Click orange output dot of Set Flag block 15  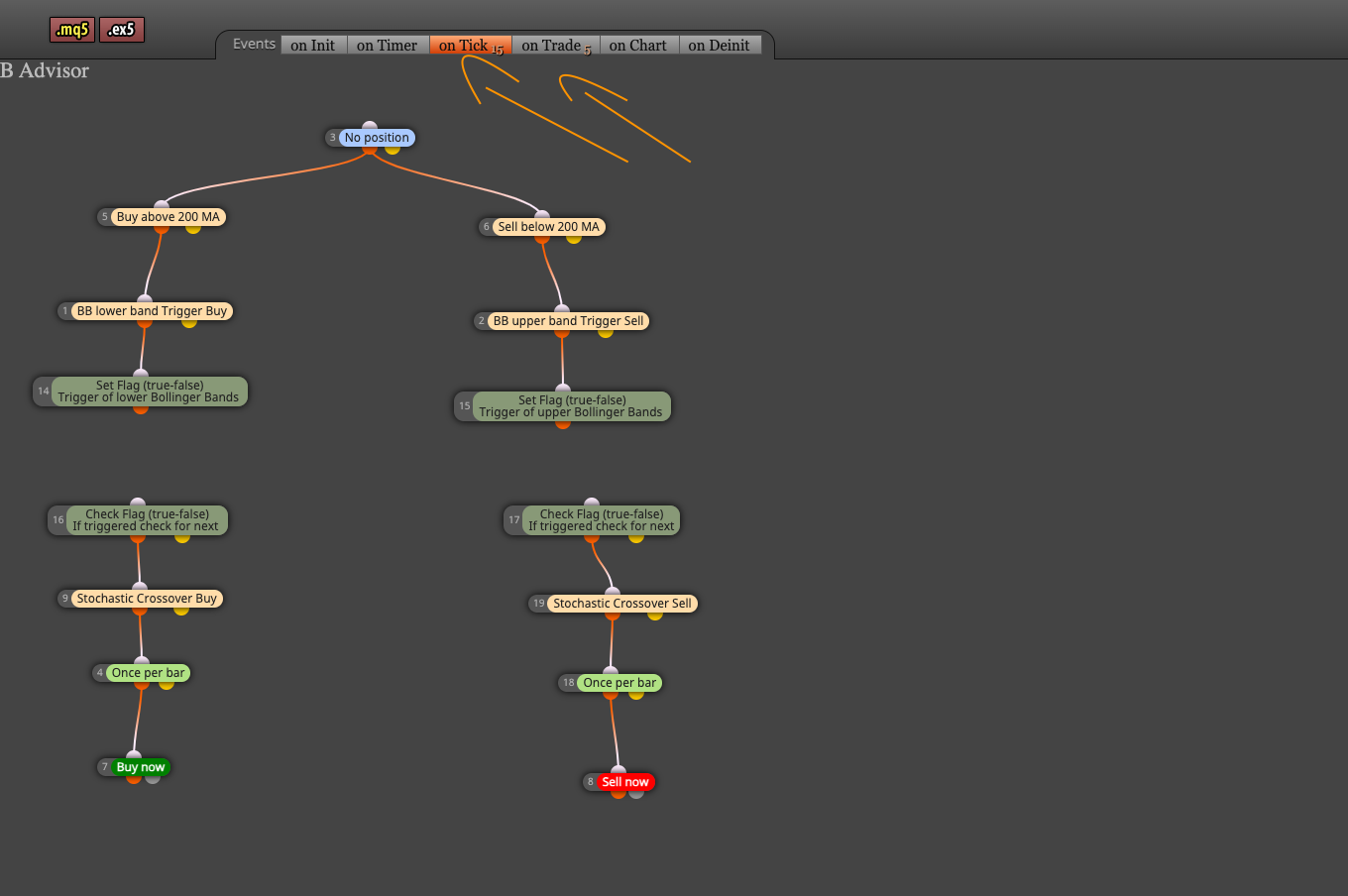(563, 423)
